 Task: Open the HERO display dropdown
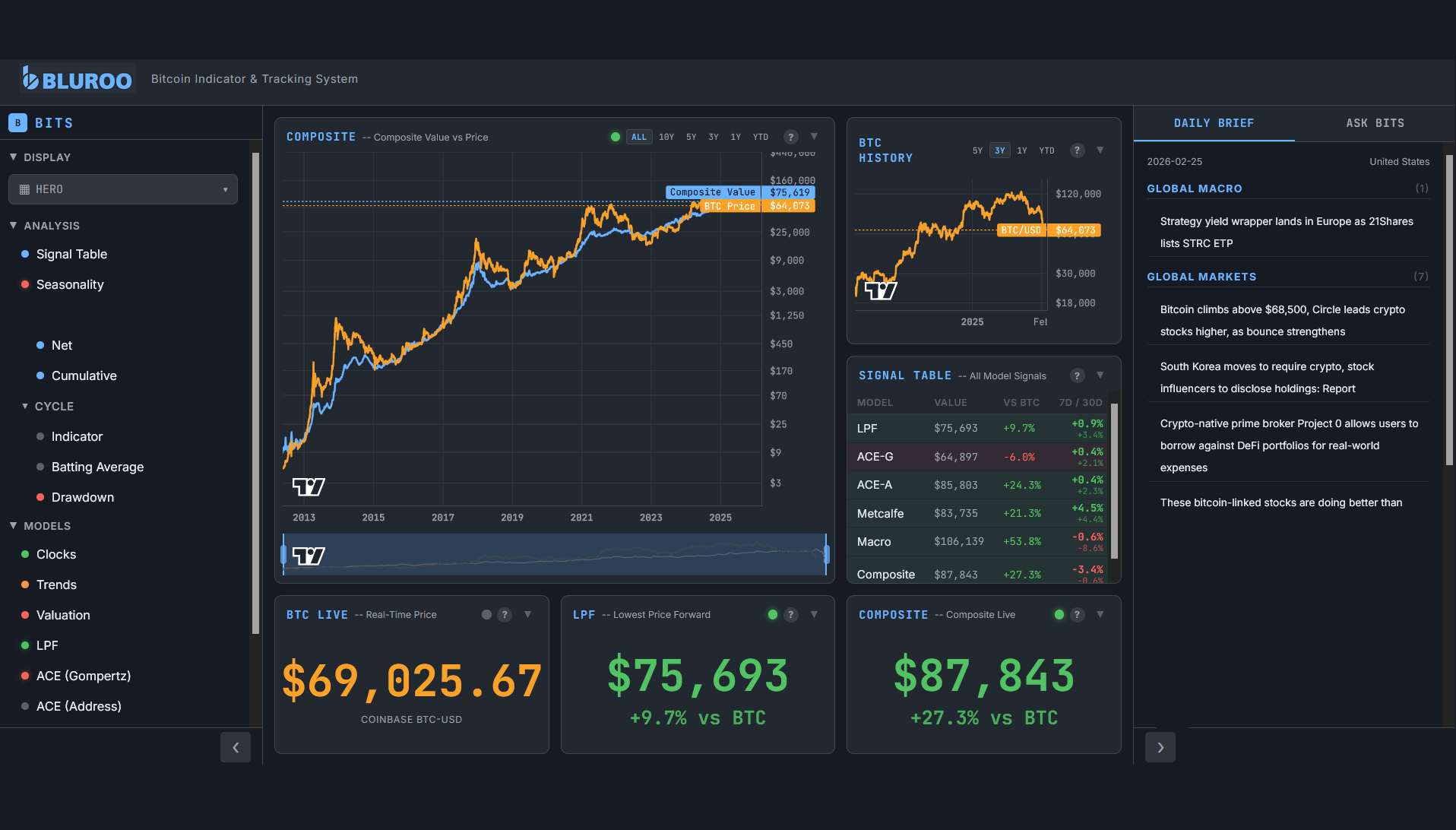pos(122,188)
